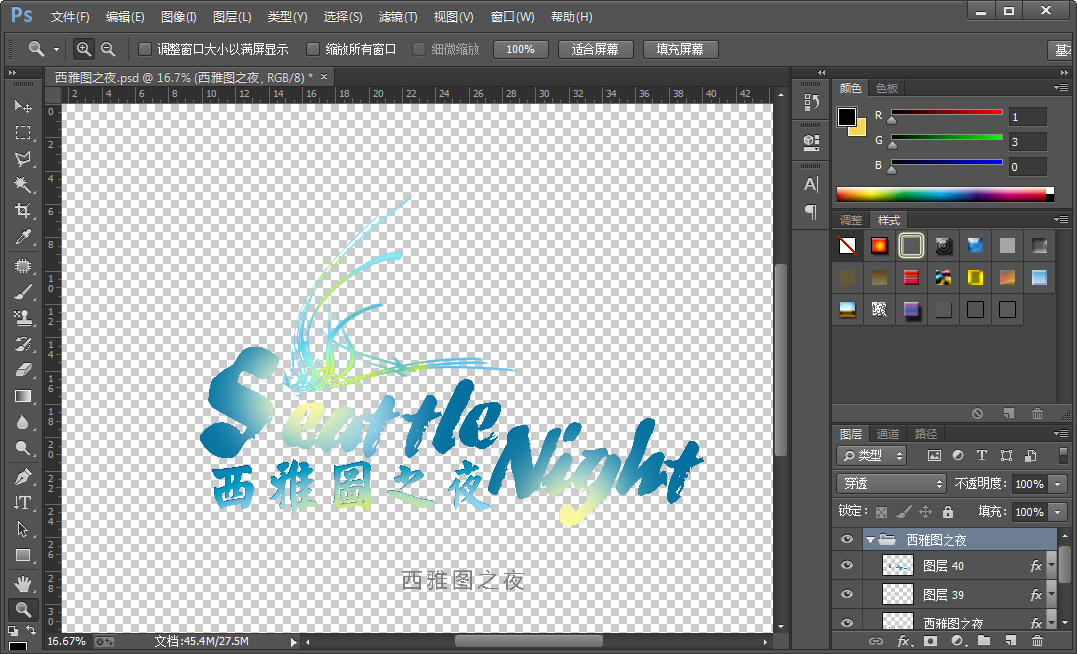
Task: Click the 填充屏幕 button
Action: tap(680, 49)
